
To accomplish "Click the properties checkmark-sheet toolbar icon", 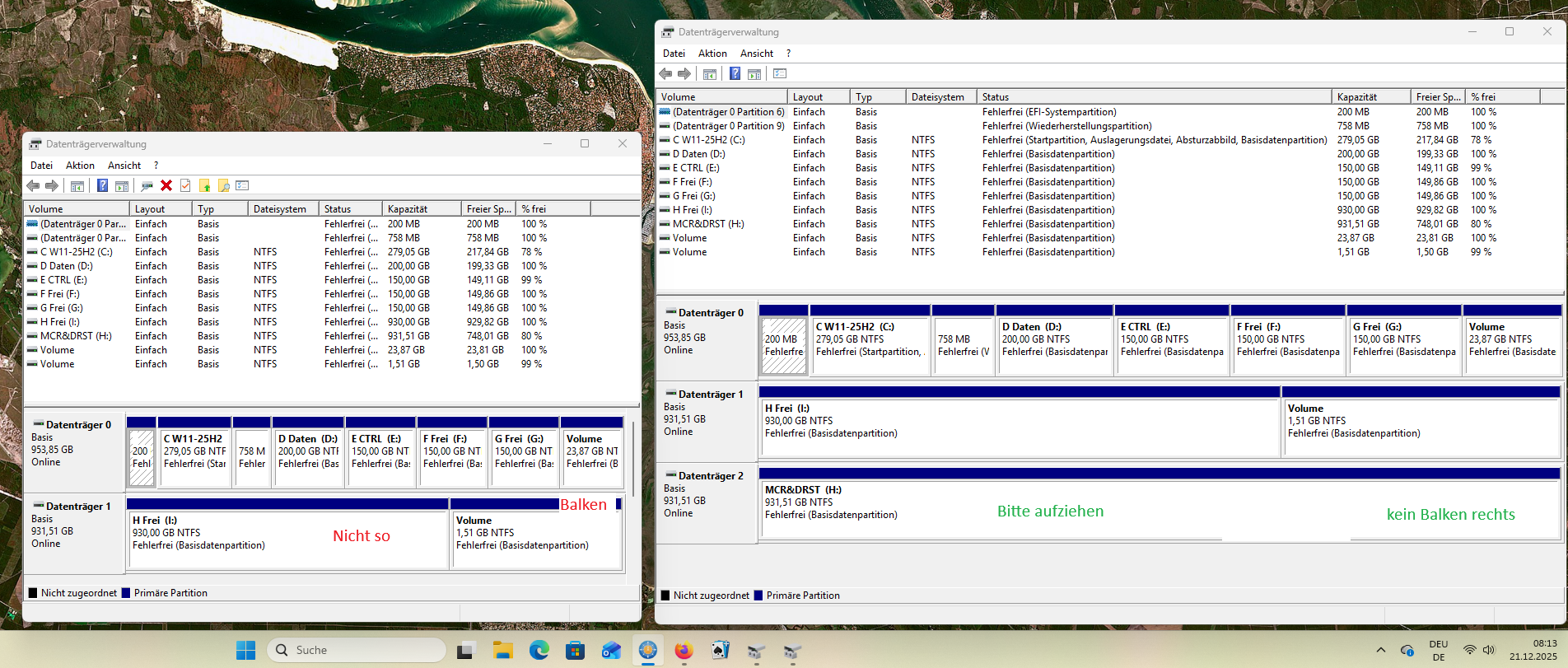I will click(x=185, y=185).
